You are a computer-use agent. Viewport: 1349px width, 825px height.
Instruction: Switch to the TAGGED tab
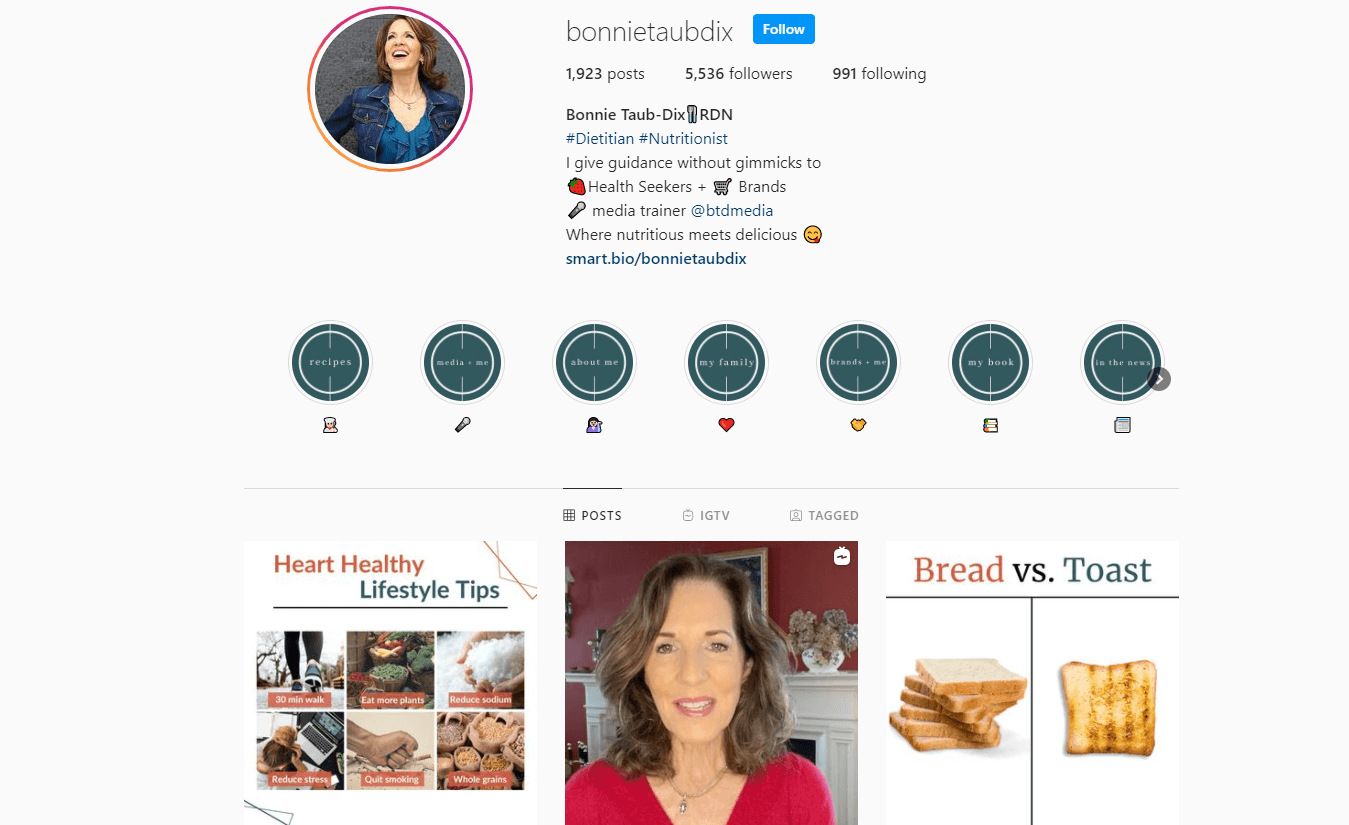point(824,516)
